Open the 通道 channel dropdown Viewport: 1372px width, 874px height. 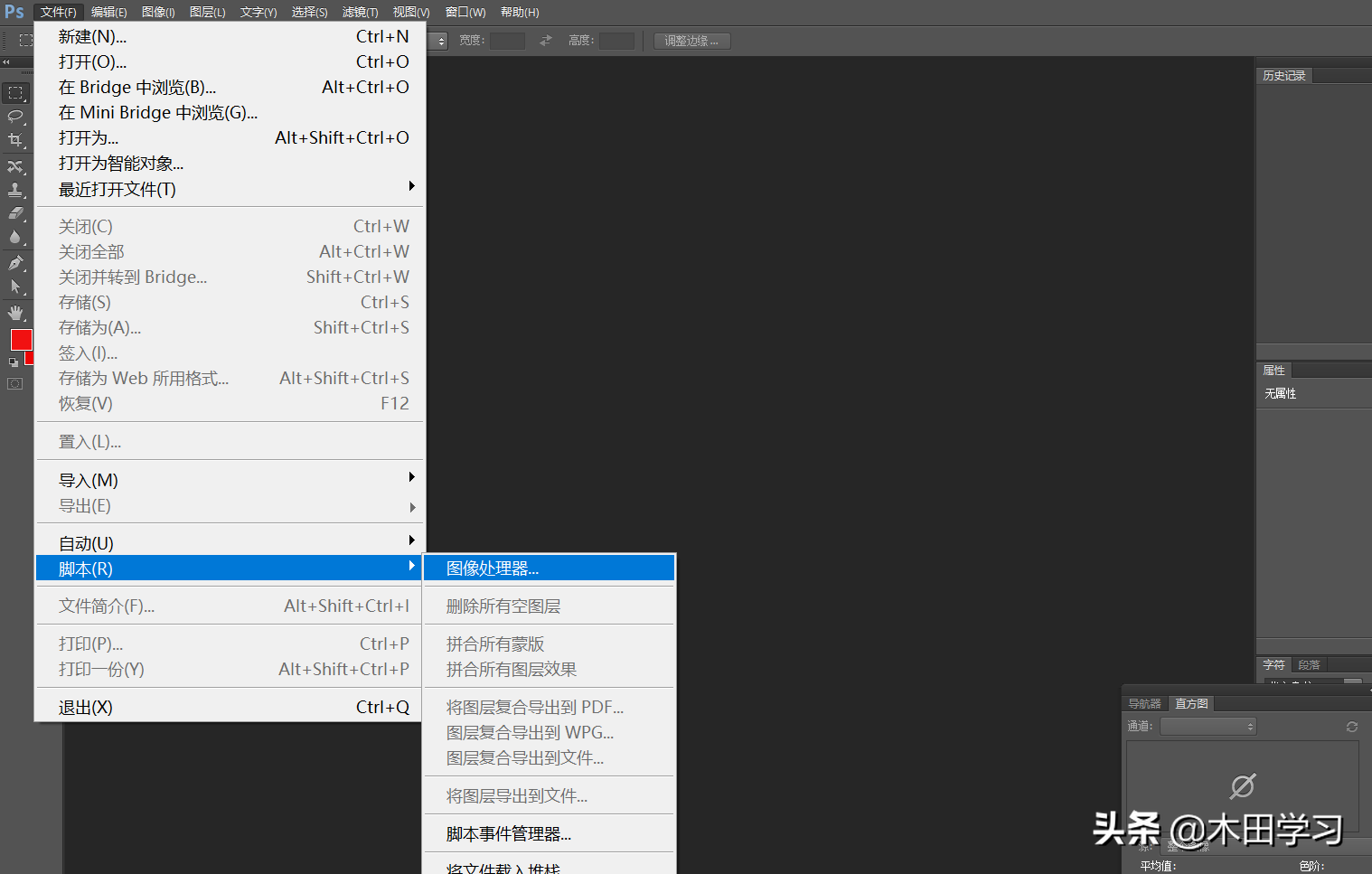point(1208,727)
